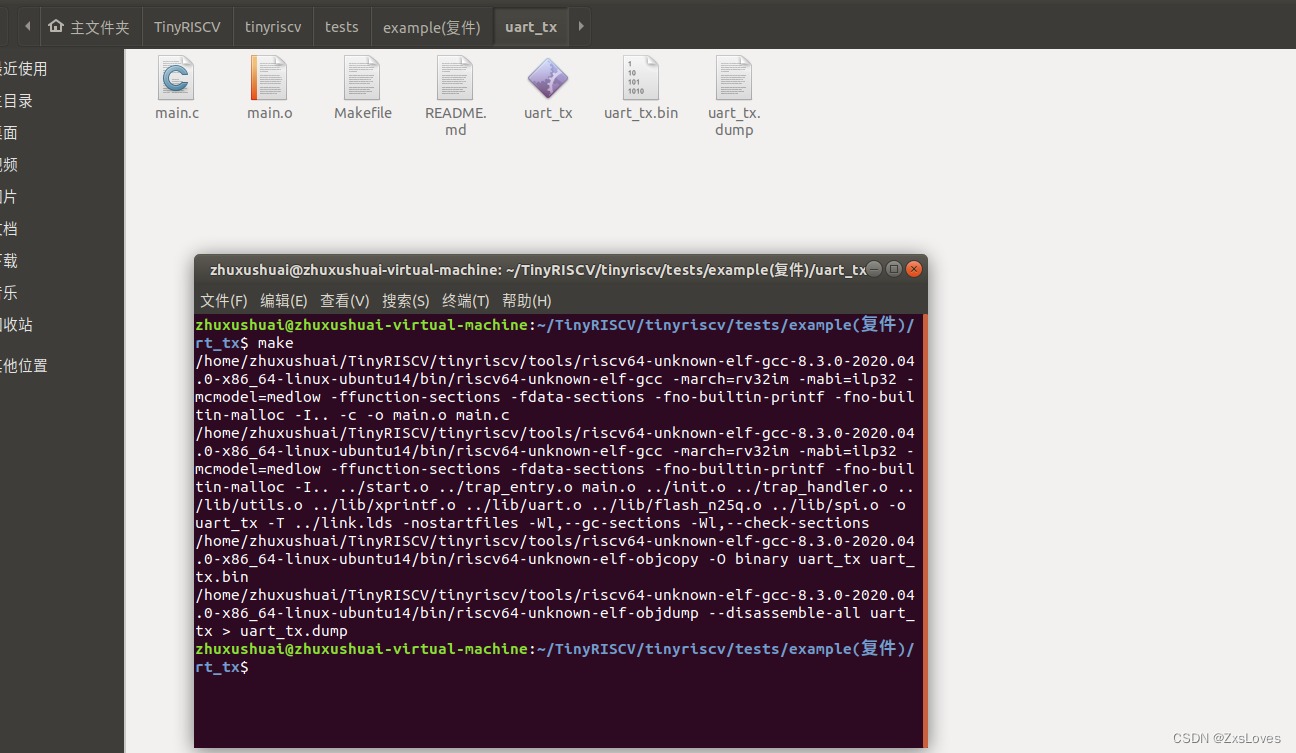Click 'tx > uart_tx.dump' terminal output line
The image size is (1296, 753).
click(x=272, y=631)
